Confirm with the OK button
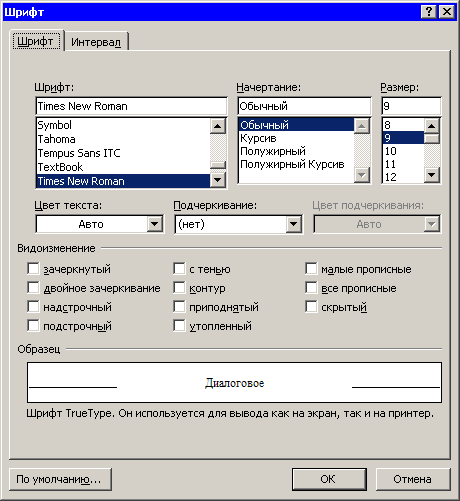460x501 pixels. 329,479
